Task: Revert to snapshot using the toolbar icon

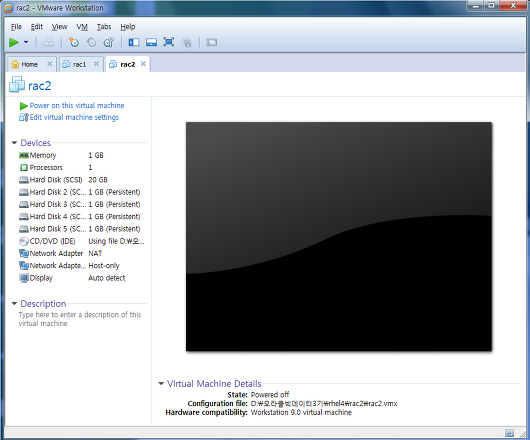Action: click(91, 42)
